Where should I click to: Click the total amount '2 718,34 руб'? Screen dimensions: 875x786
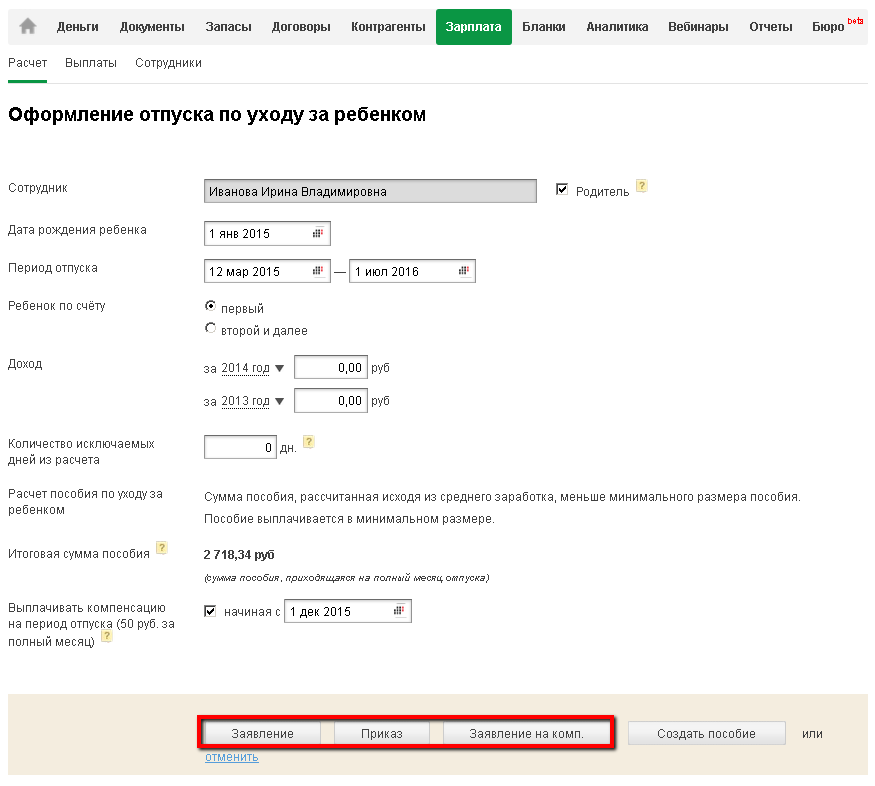[239, 554]
